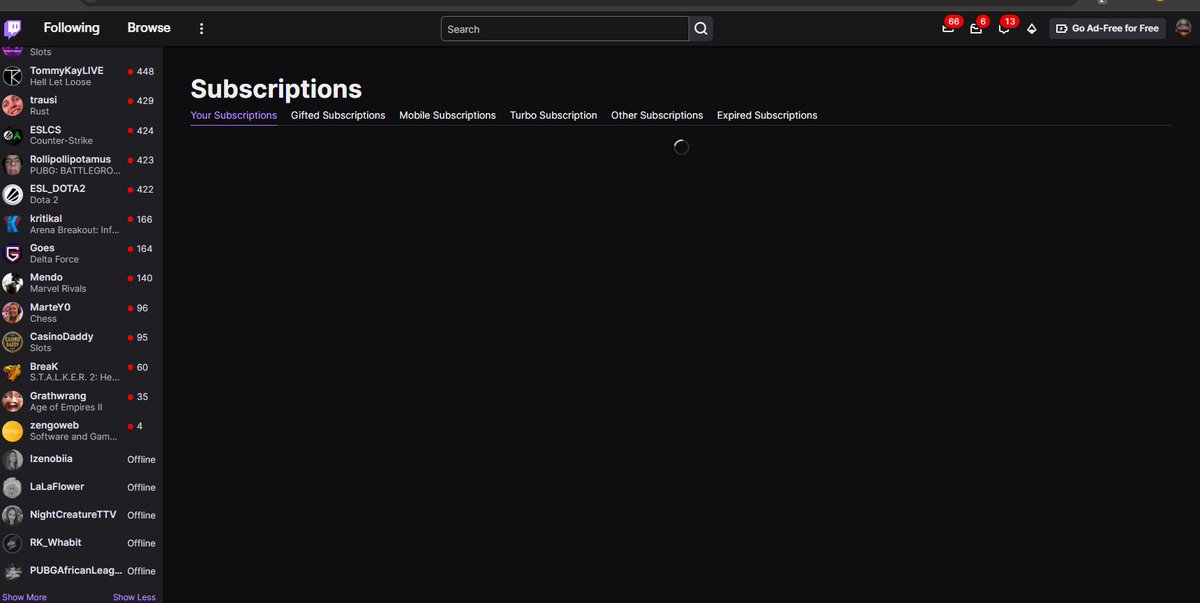Select Goes channel name
Screen dimensions: 1200x603
click(x=42, y=248)
